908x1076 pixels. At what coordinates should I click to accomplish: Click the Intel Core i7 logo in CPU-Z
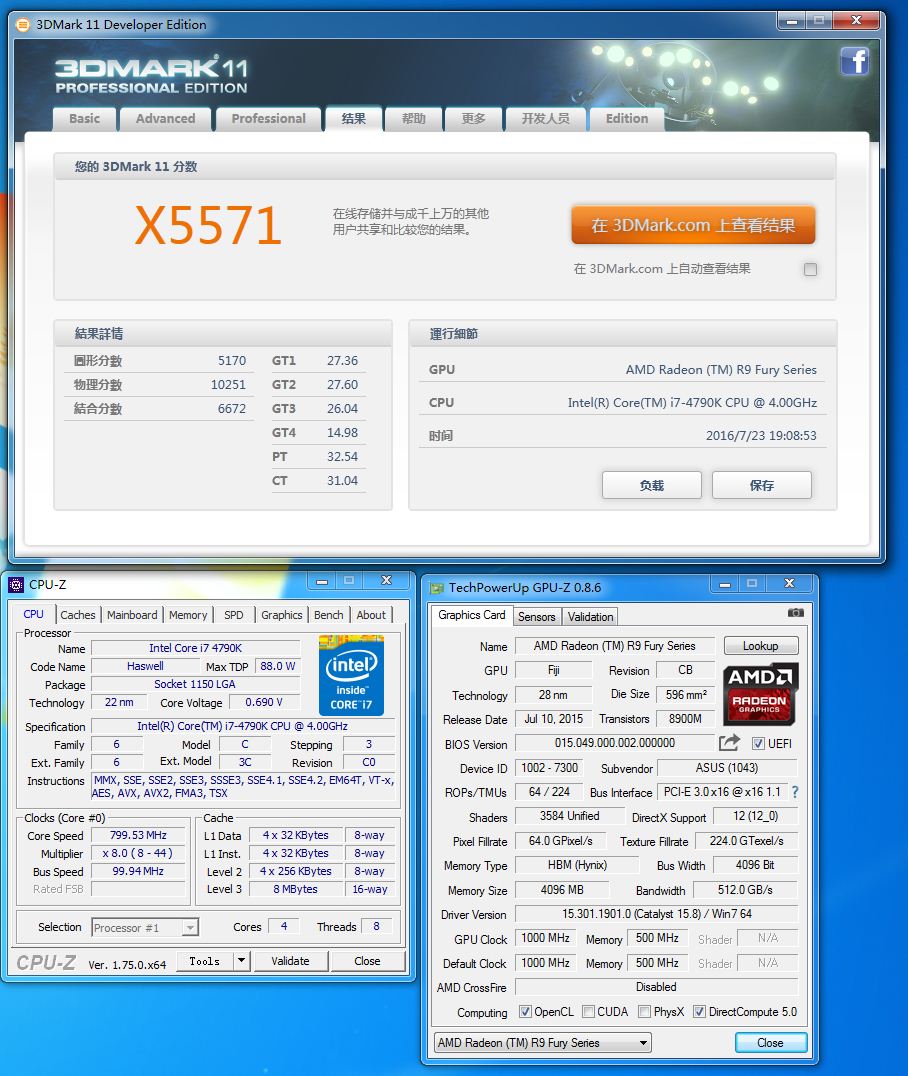(x=351, y=672)
